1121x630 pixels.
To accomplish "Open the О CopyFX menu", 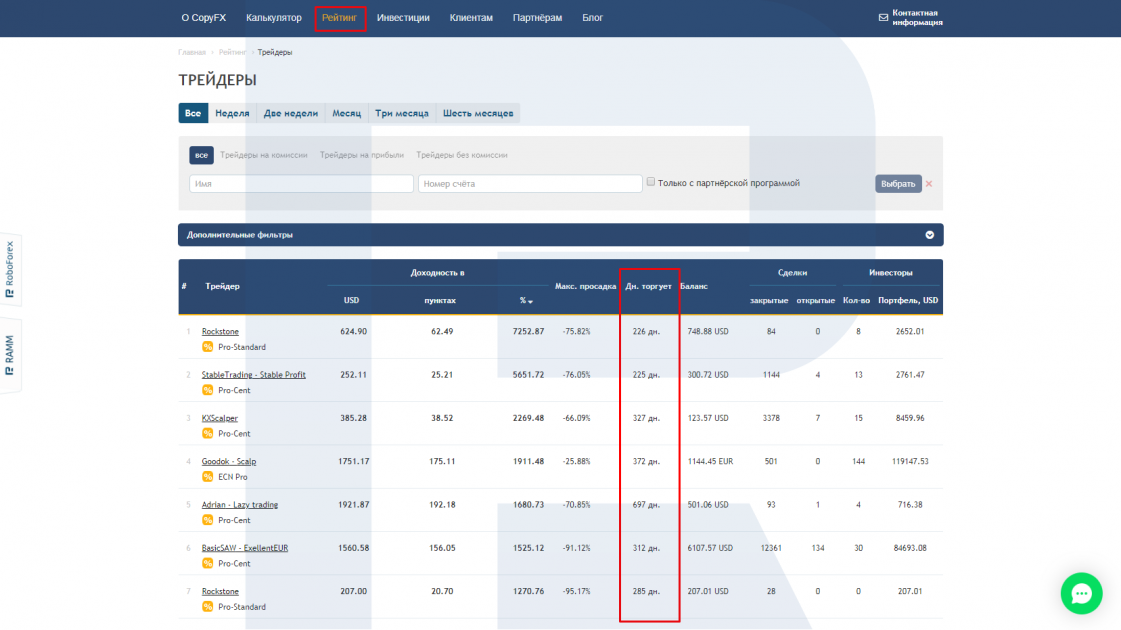I will [204, 18].
